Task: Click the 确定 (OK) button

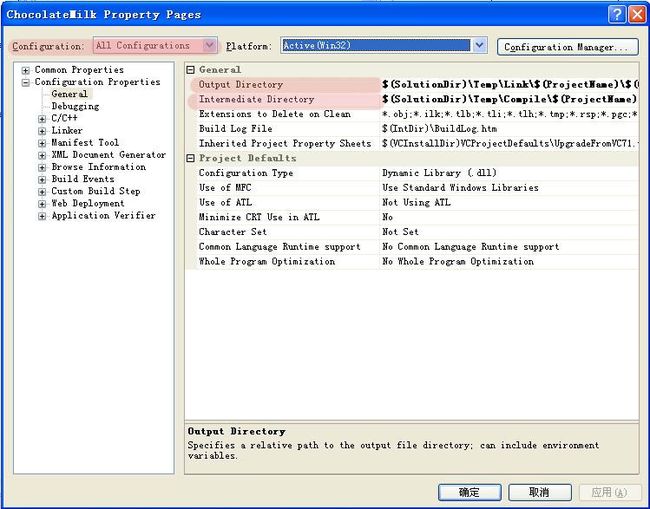Action: (x=470, y=492)
